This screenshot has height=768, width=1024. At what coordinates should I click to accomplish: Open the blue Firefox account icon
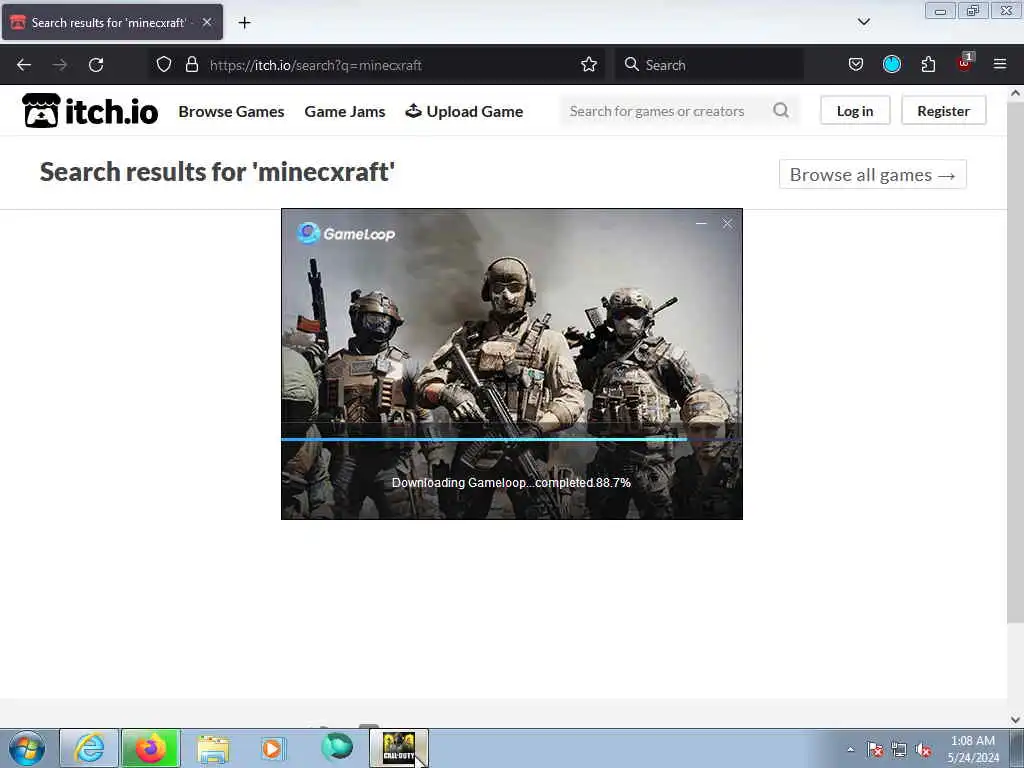891,64
